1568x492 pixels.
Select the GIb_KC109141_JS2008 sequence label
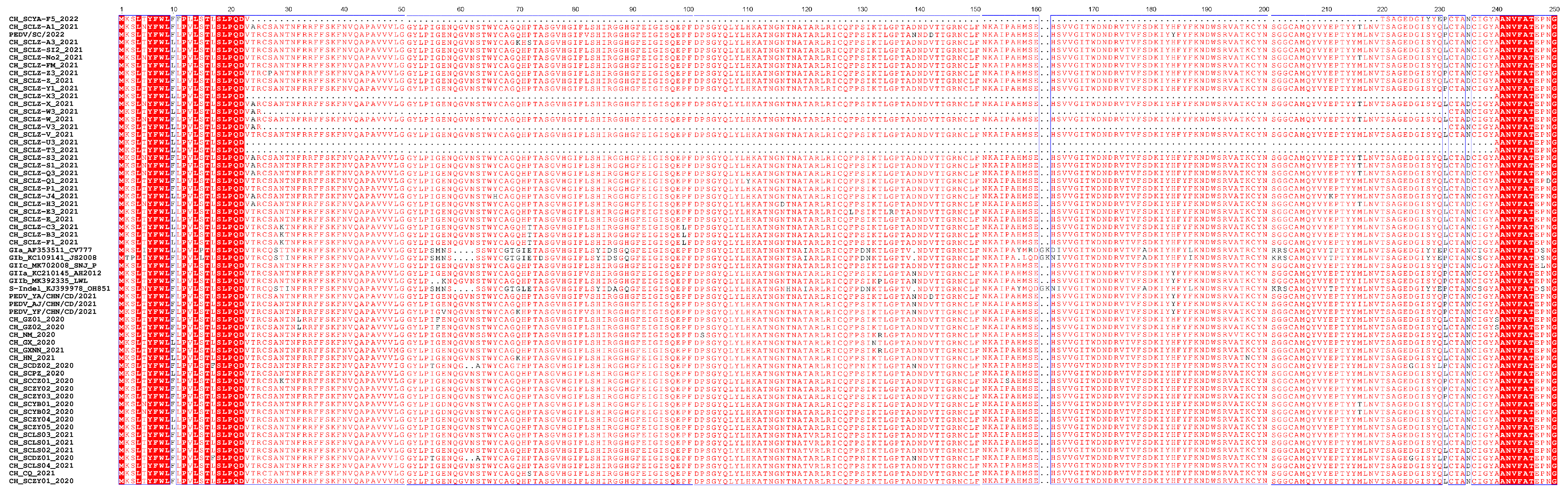click(52, 258)
